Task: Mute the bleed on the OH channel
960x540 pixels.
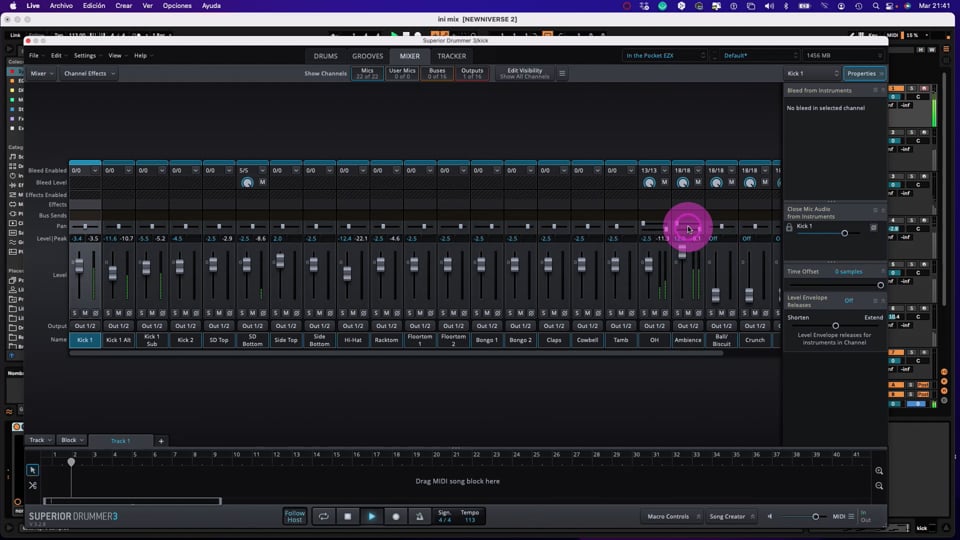Action: tap(664, 182)
